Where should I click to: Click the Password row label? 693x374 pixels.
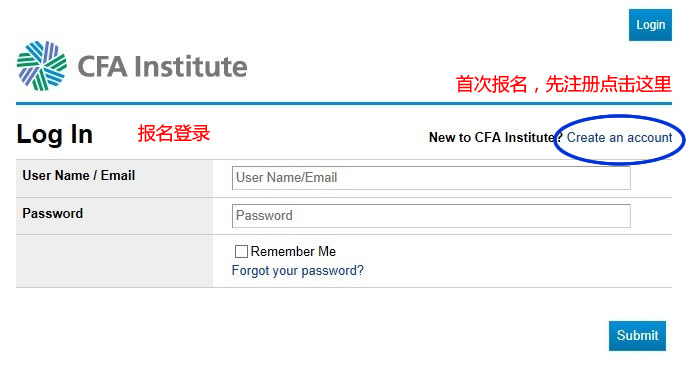tap(53, 214)
